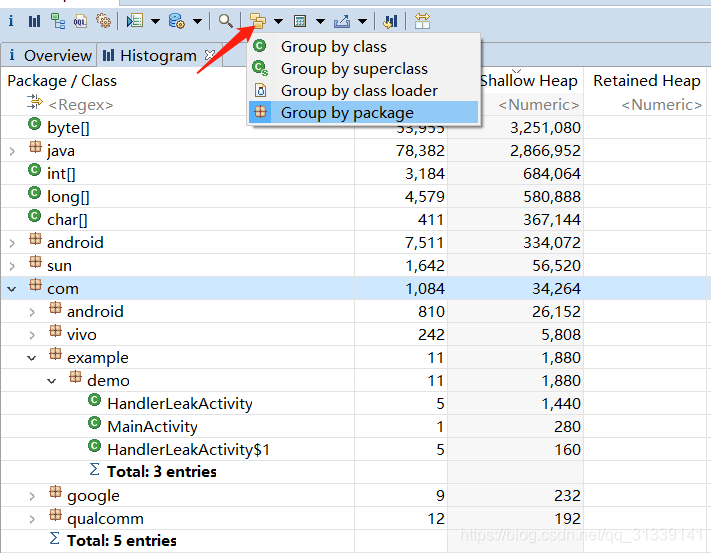
Task: Select Group by class menu item
Action: coord(364,47)
